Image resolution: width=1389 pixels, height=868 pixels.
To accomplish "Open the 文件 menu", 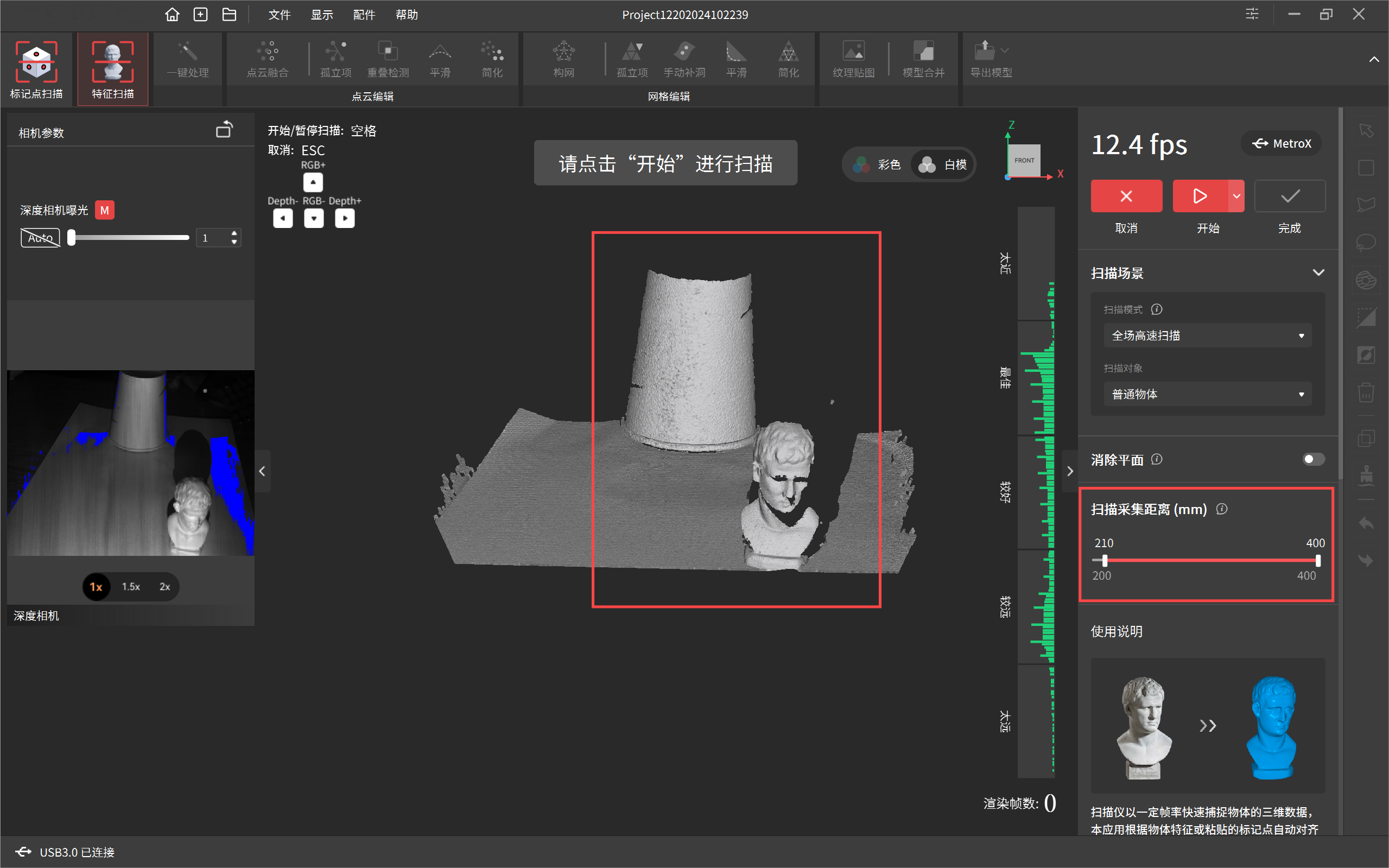I will click(279, 15).
